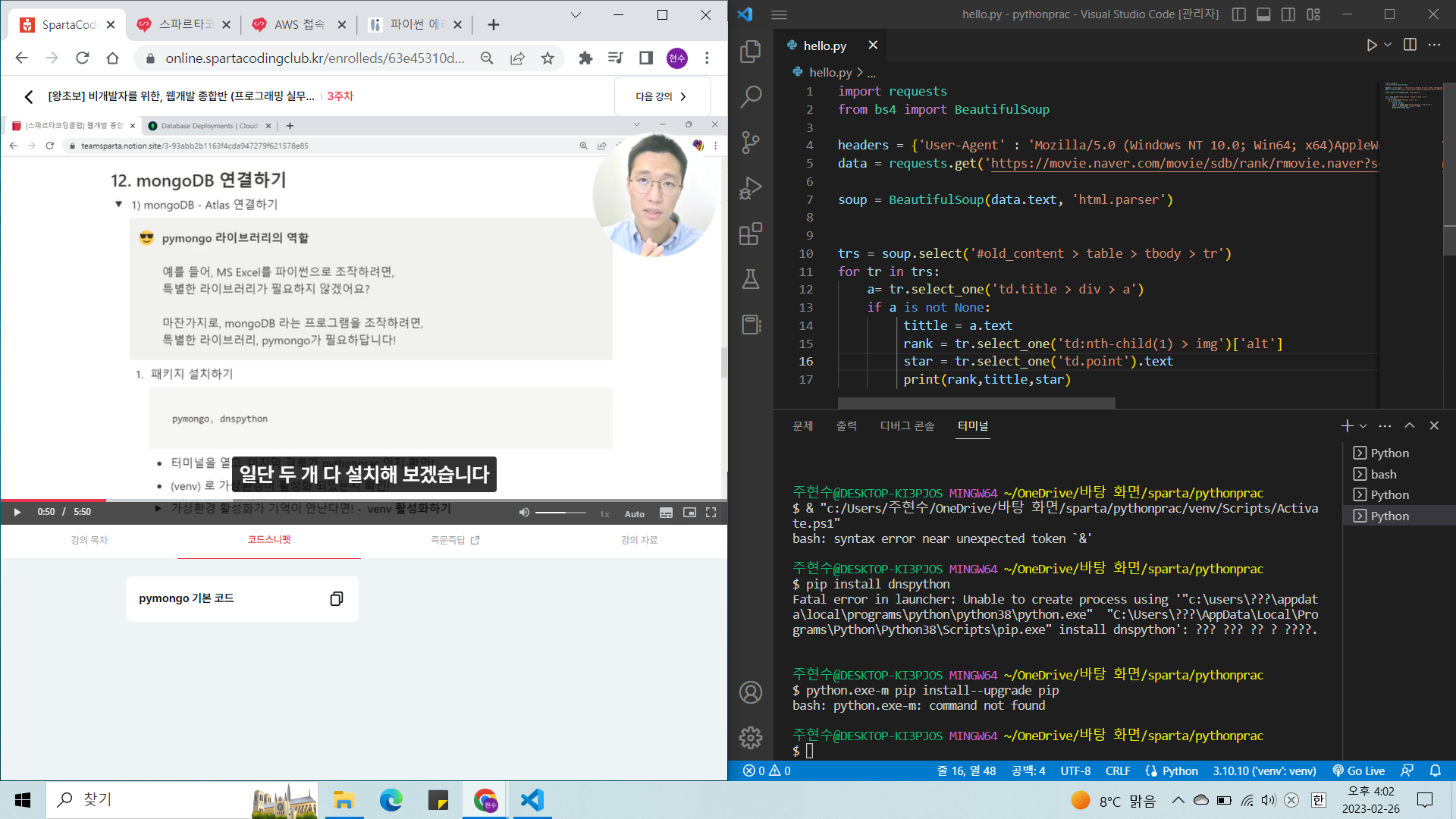Toggle VS Code secondary sidebar

tap(1288, 14)
